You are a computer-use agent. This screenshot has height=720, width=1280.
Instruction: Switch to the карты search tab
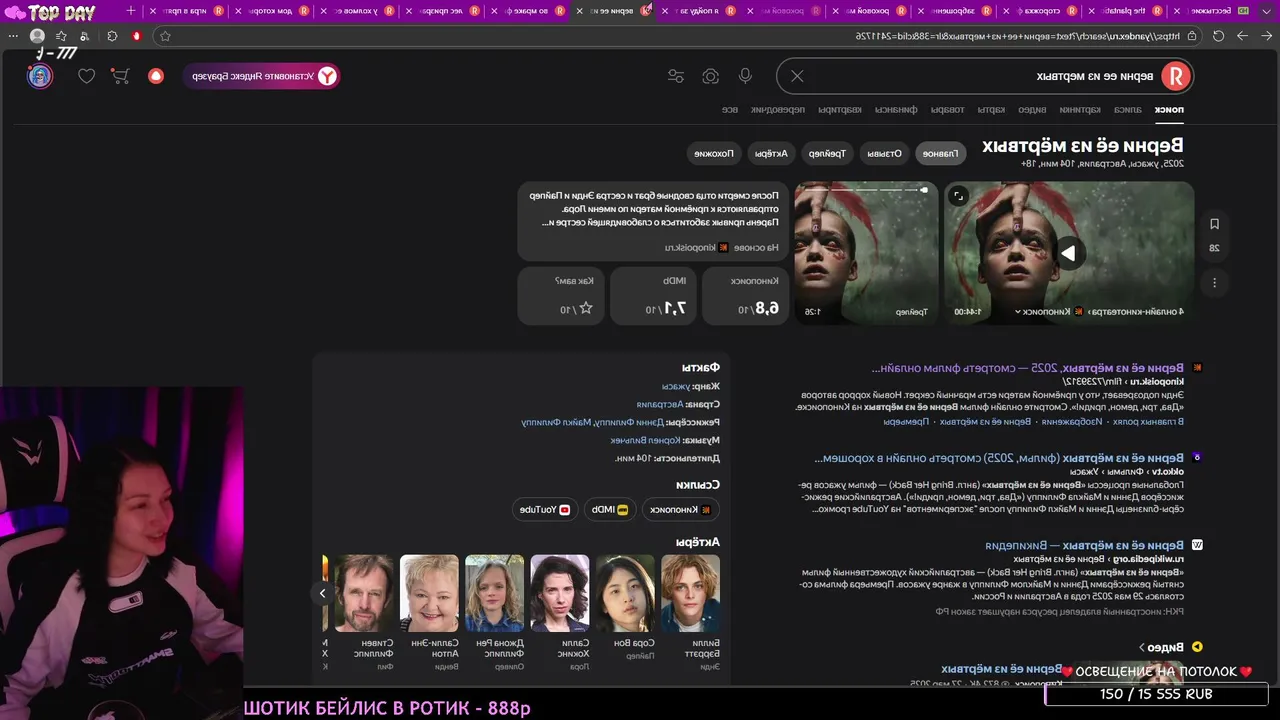pyautogui.click(x=991, y=110)
